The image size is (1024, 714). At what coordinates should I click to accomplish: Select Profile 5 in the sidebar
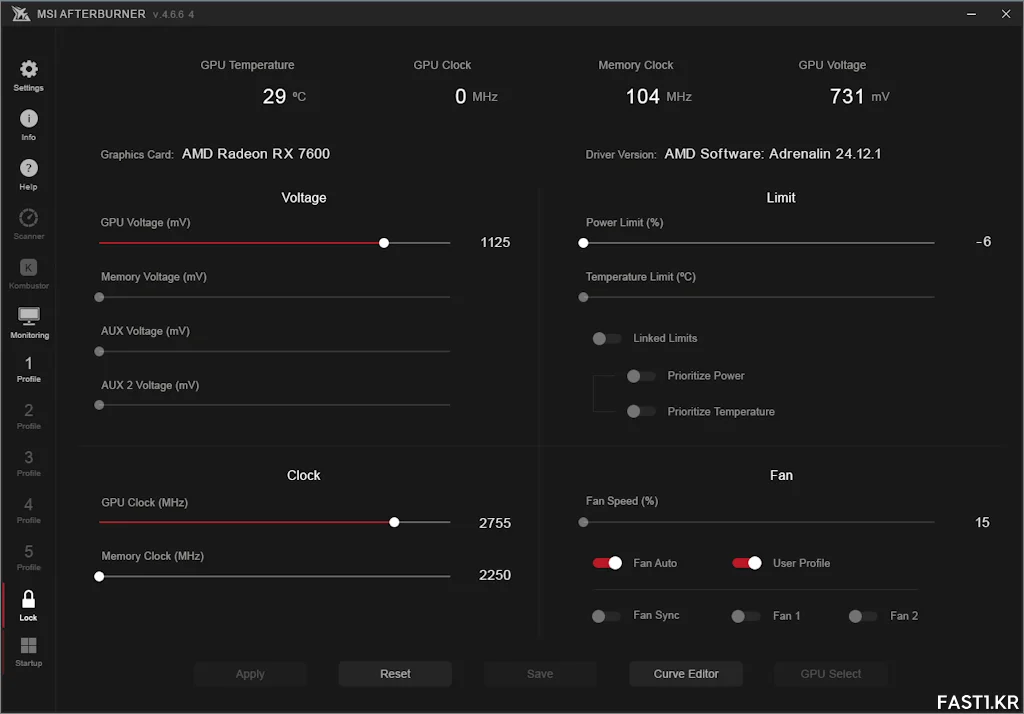click(28, 557)
